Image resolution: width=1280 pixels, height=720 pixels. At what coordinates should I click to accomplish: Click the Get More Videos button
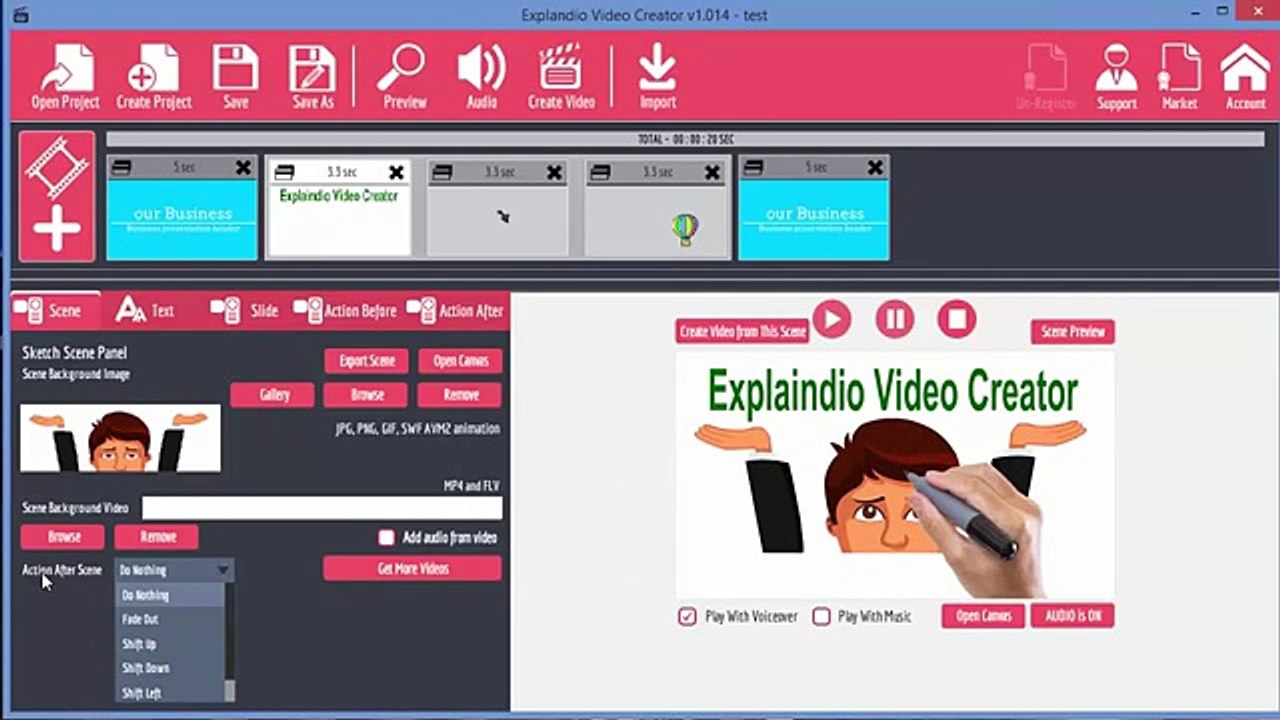click(x=412, y=569)
